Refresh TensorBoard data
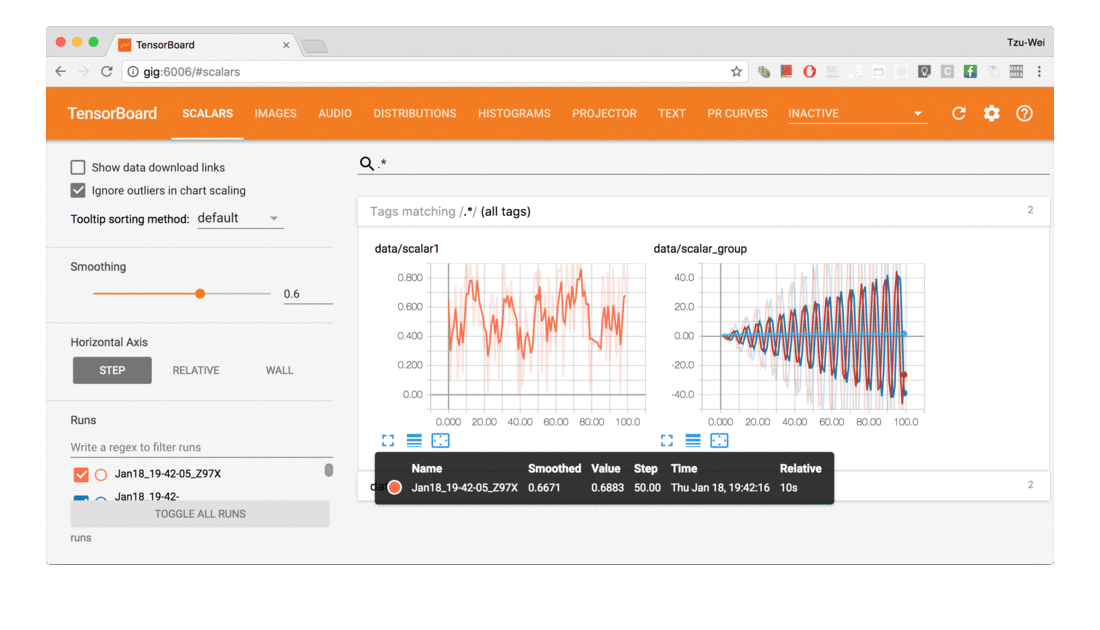The height and width of the screenshot is (630, 1100). click(958, 113)
